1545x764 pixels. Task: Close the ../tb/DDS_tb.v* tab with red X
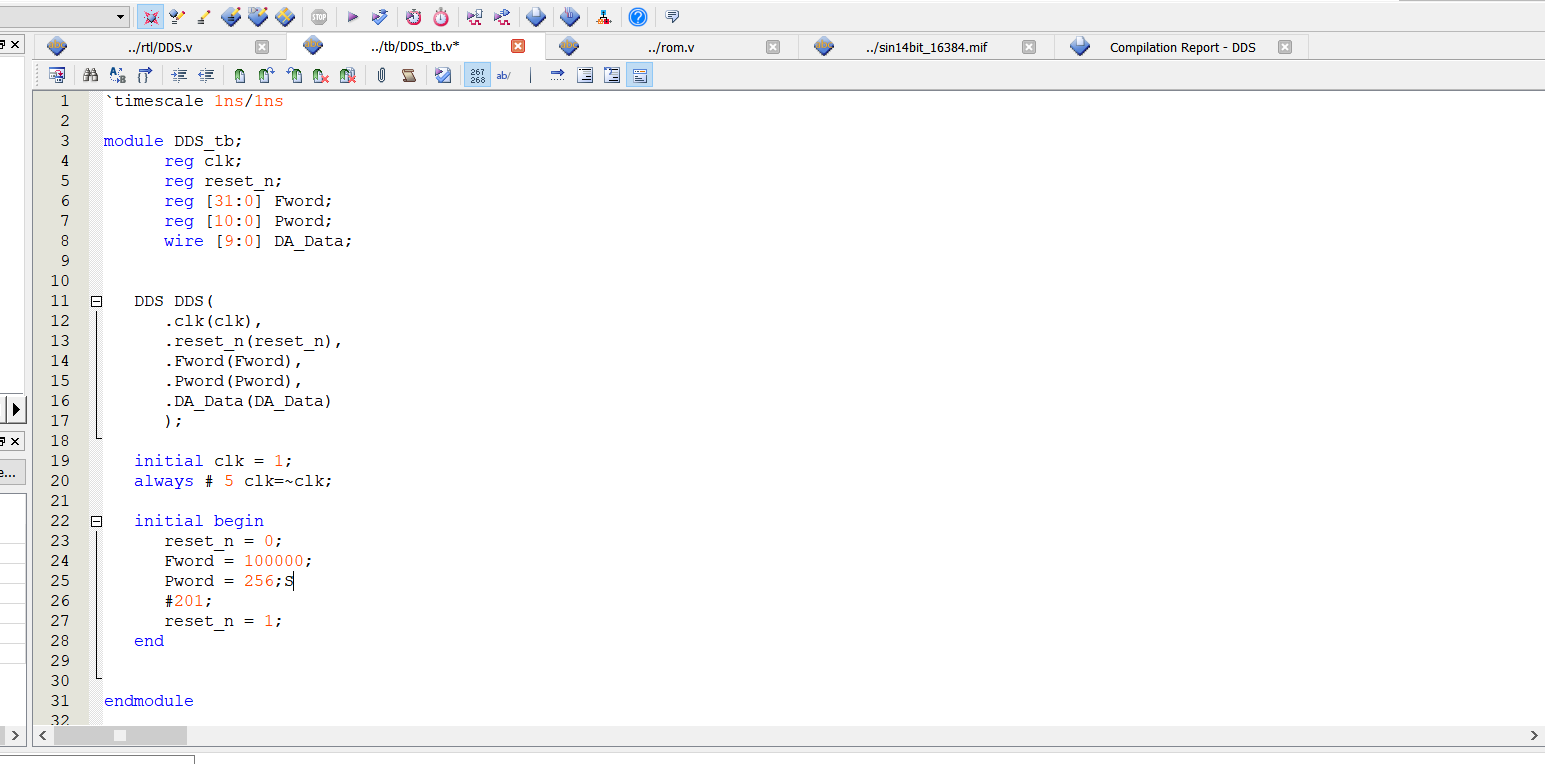[x=518, y=46]
